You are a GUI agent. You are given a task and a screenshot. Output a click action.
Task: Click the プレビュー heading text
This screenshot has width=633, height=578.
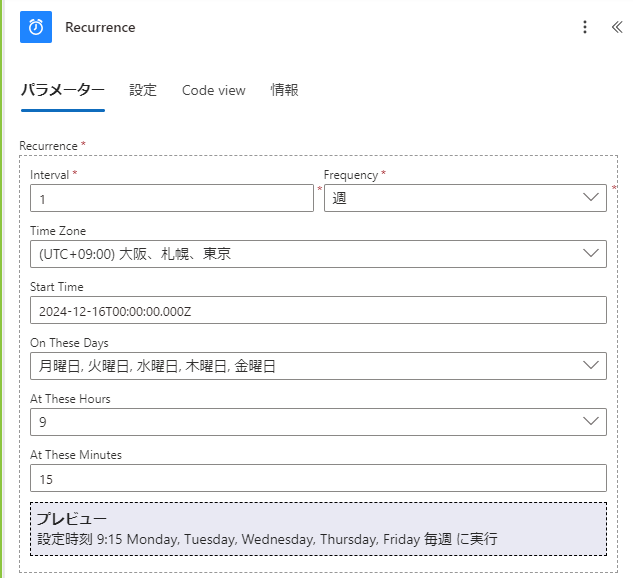coord(71,519)
